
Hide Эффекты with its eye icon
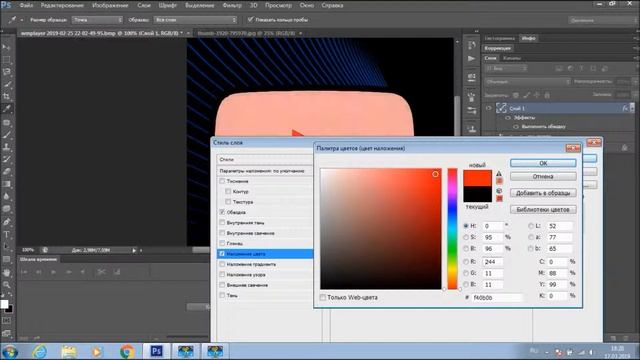tap(508, 118)
